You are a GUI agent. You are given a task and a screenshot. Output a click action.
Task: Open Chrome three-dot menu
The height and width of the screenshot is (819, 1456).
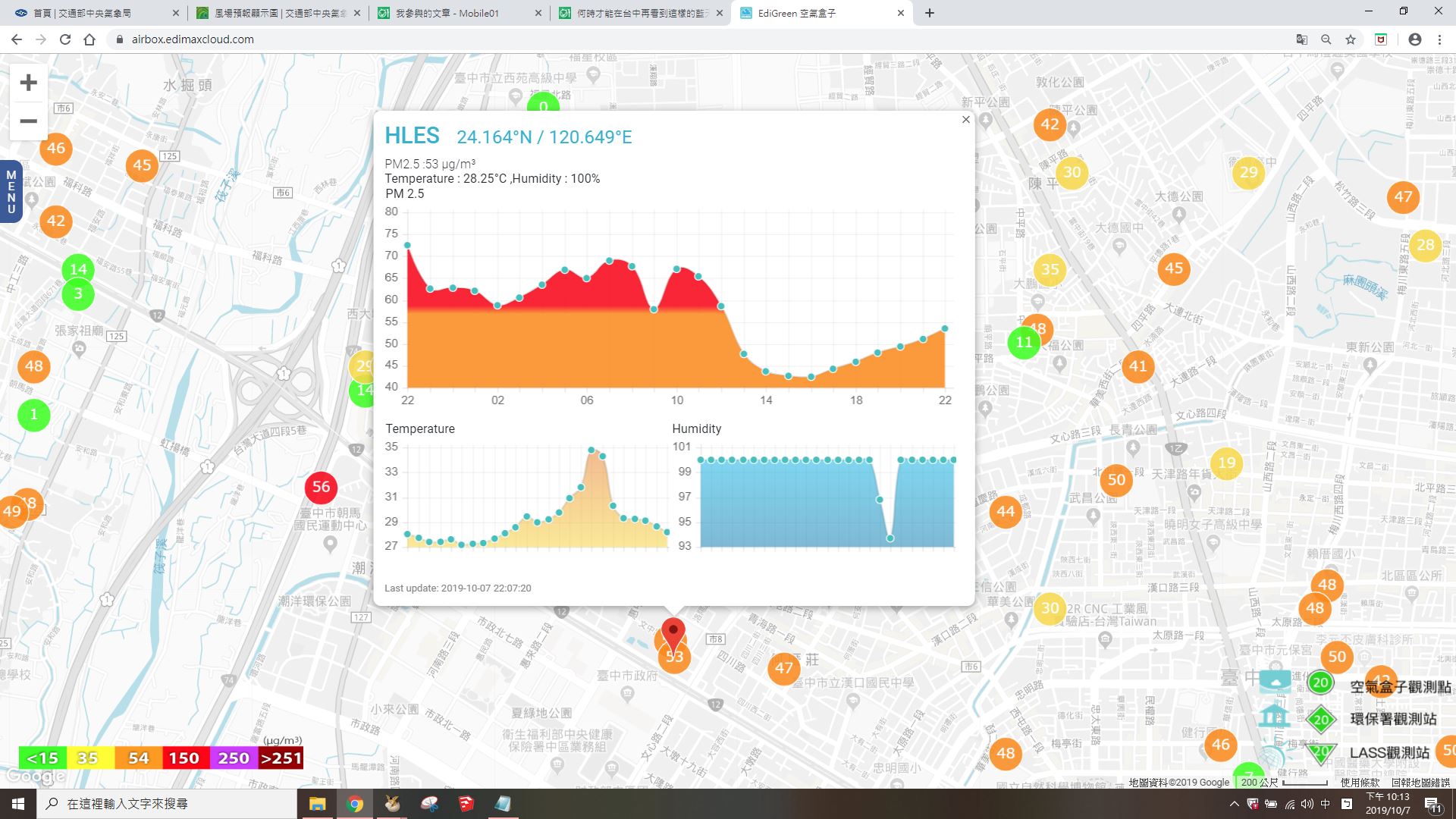[1439, 39]
